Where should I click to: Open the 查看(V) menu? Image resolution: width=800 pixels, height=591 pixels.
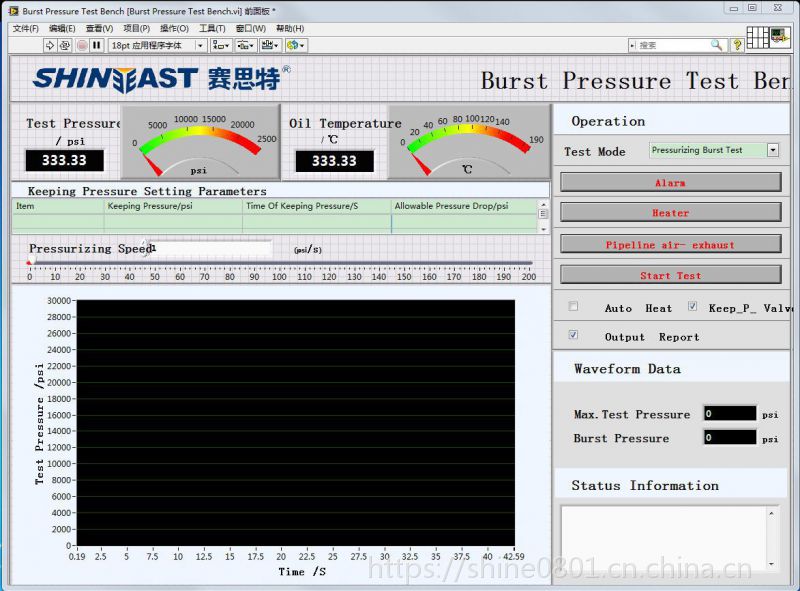99,29
